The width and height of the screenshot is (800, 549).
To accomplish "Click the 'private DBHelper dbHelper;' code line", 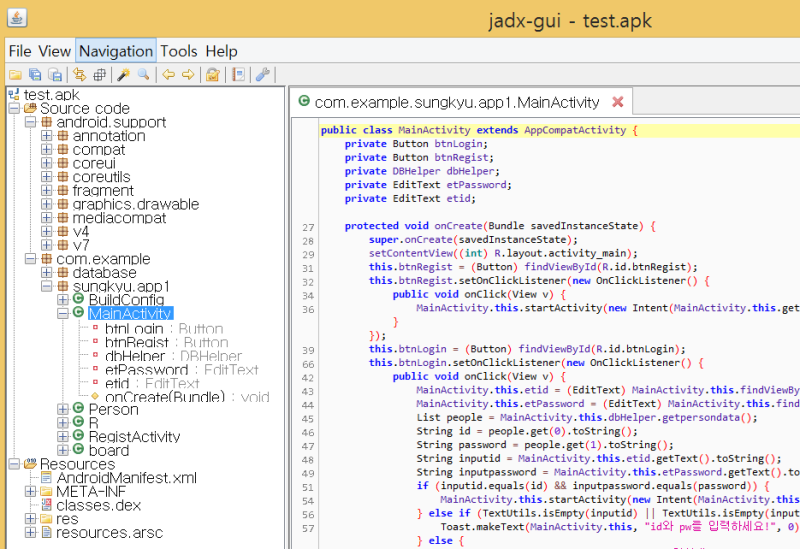I will coord(422,171).
